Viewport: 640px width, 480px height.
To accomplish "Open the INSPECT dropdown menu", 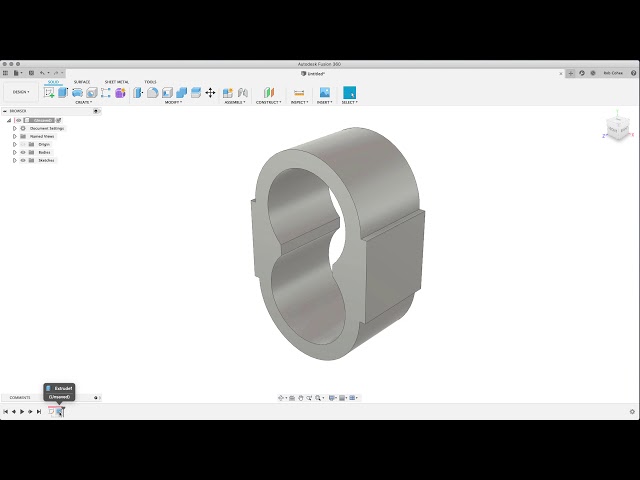I will [300, 102].
